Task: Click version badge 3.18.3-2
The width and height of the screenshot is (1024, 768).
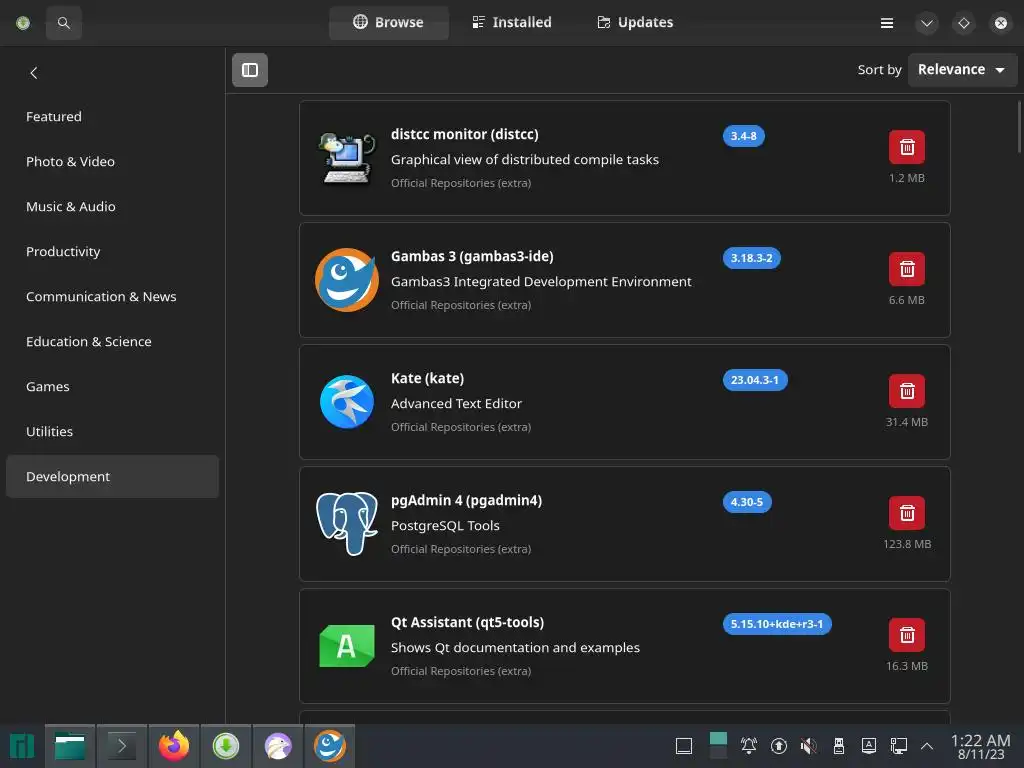Action: (751, 258)
